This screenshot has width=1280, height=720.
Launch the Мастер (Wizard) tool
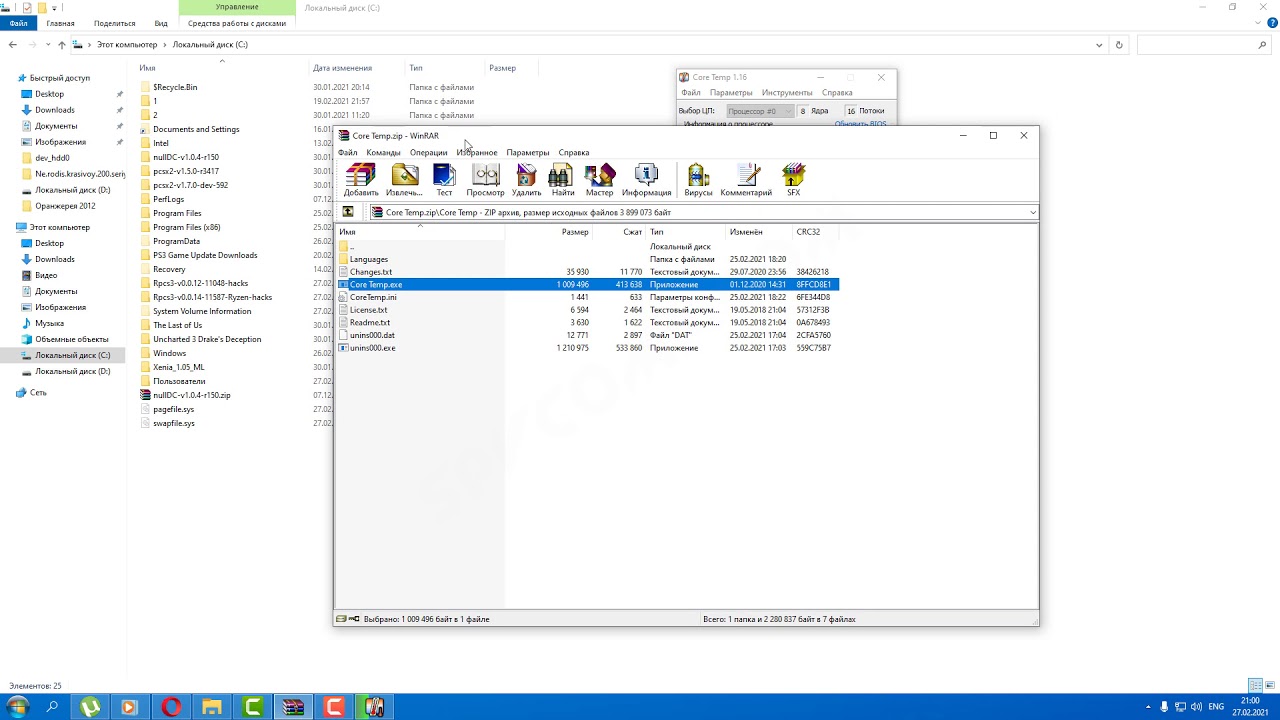pos(599,179)
